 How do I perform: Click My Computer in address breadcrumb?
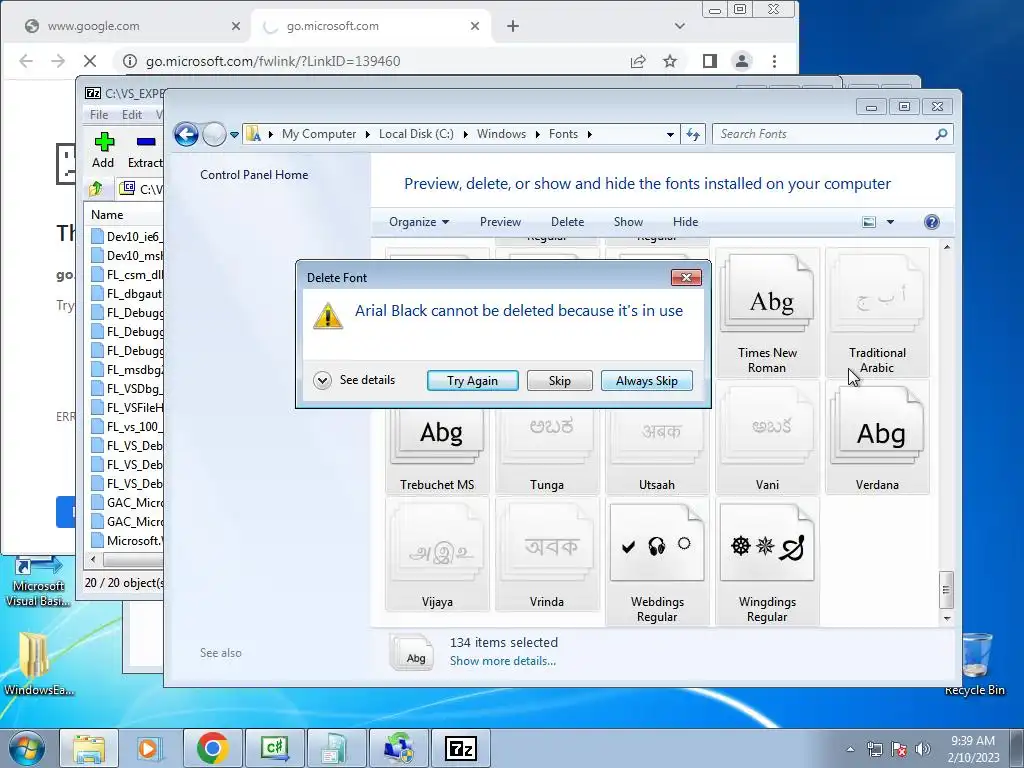click(319, 134)
